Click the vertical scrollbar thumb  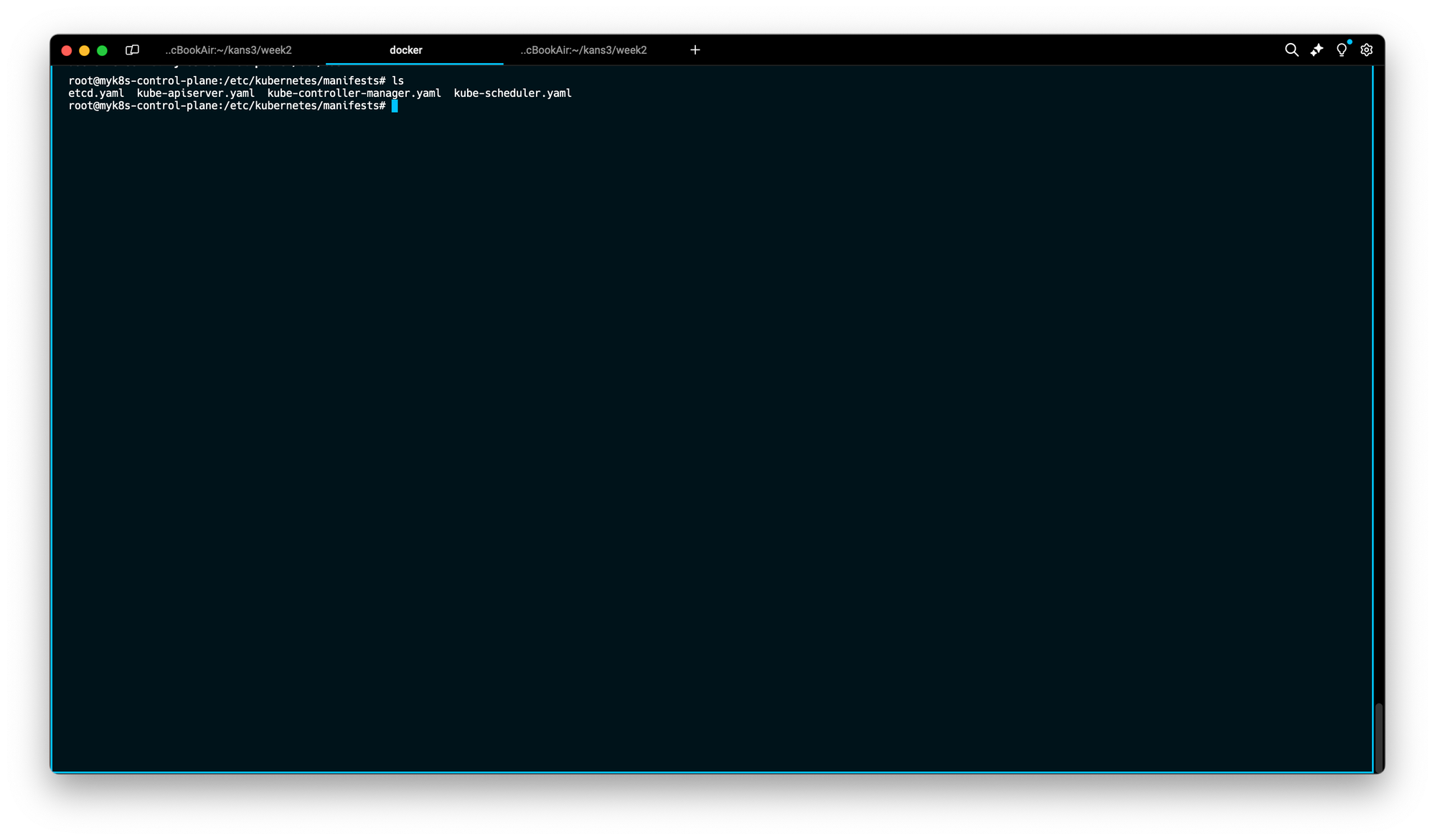(1378, 737)
